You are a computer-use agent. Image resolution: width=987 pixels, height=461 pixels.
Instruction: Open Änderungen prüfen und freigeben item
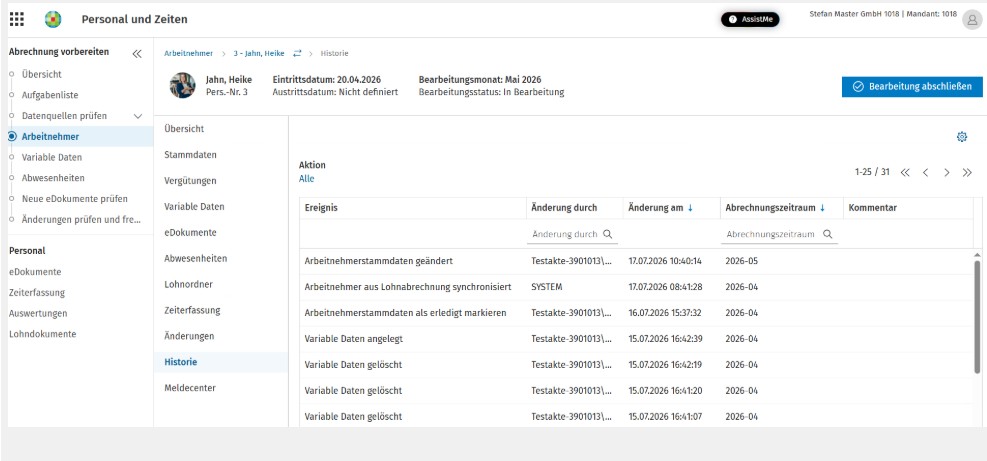point(81,220)
